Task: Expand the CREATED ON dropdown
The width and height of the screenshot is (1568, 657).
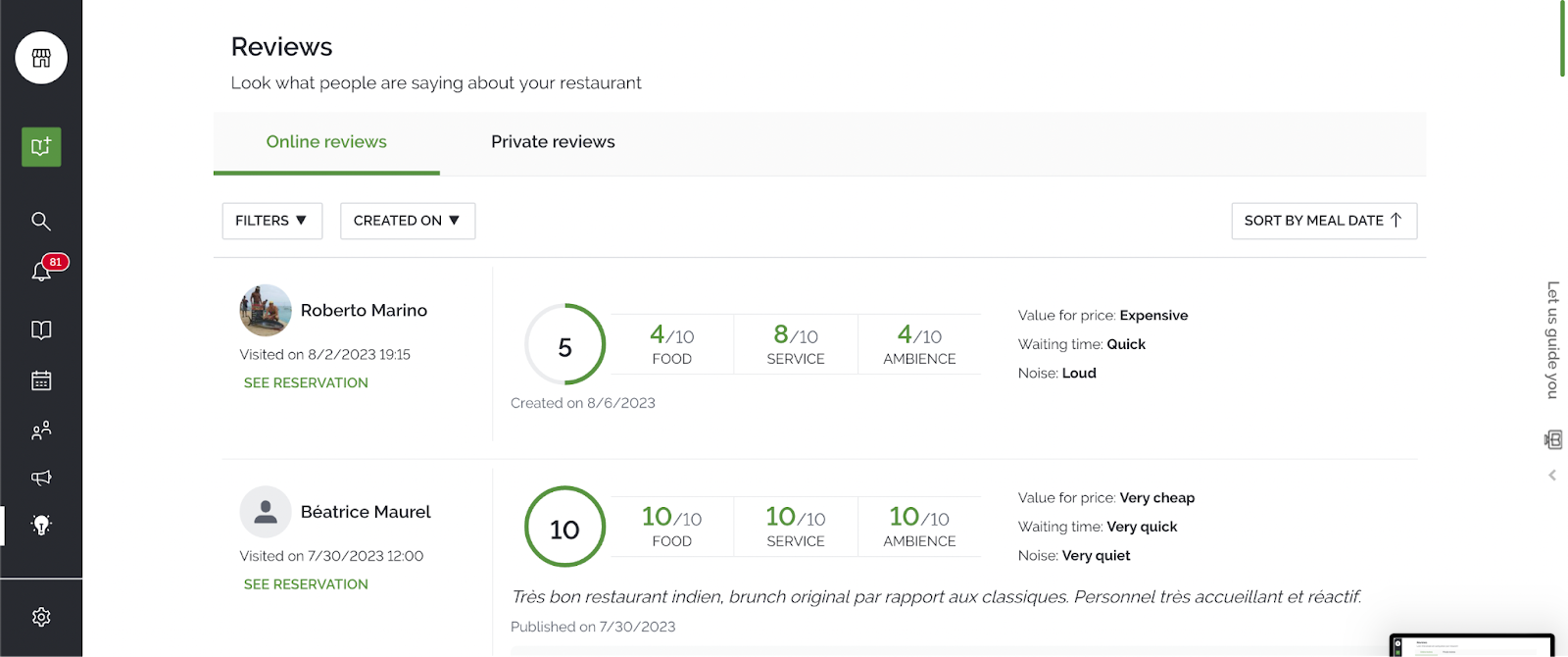Action: click(x=407, y=221)
